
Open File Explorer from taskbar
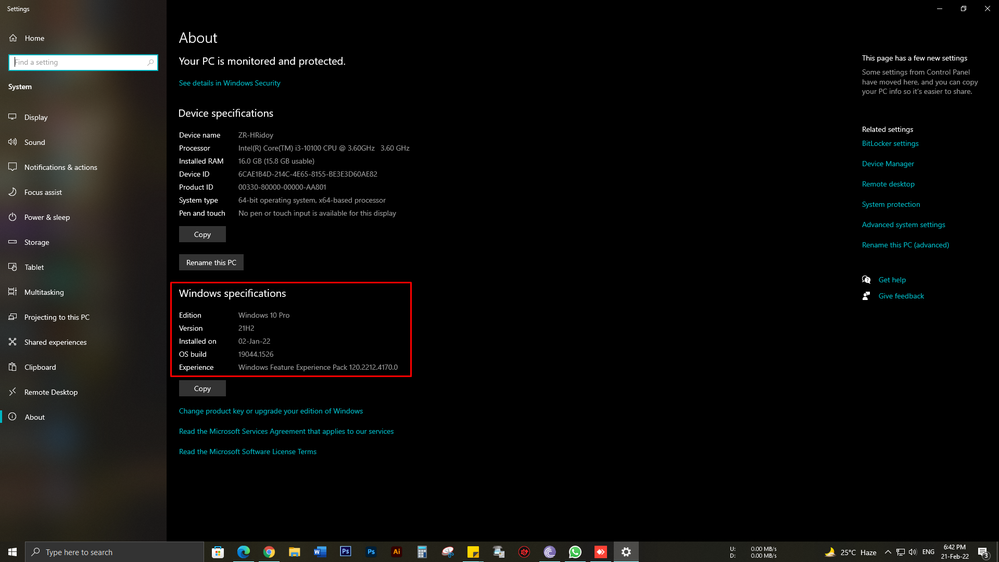[294, 552]
